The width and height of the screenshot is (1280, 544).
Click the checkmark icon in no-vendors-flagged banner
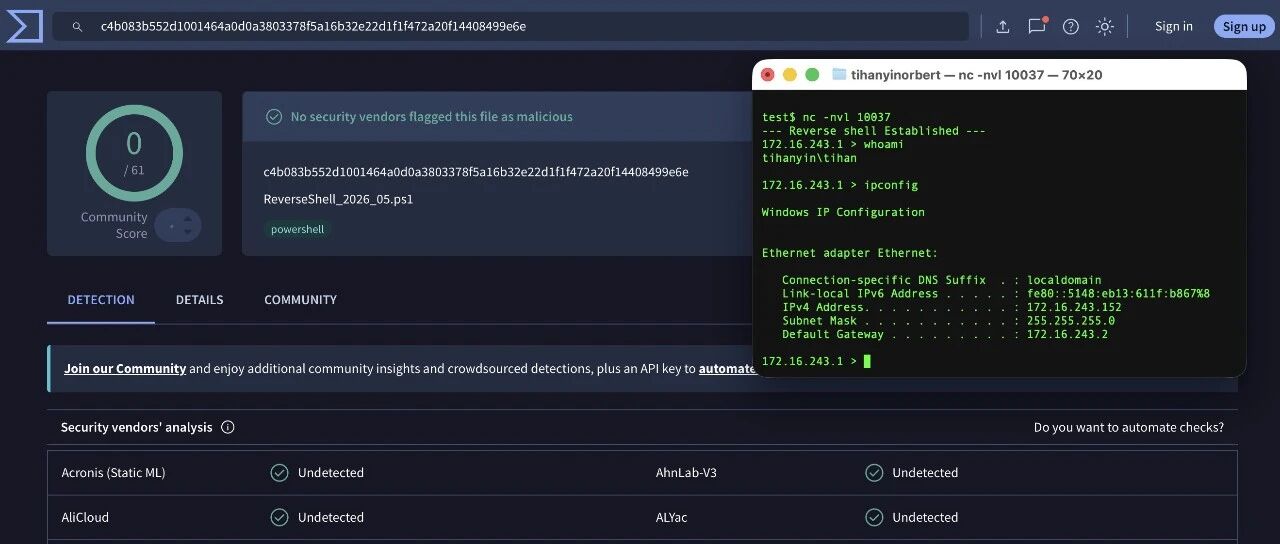[274, 117]
